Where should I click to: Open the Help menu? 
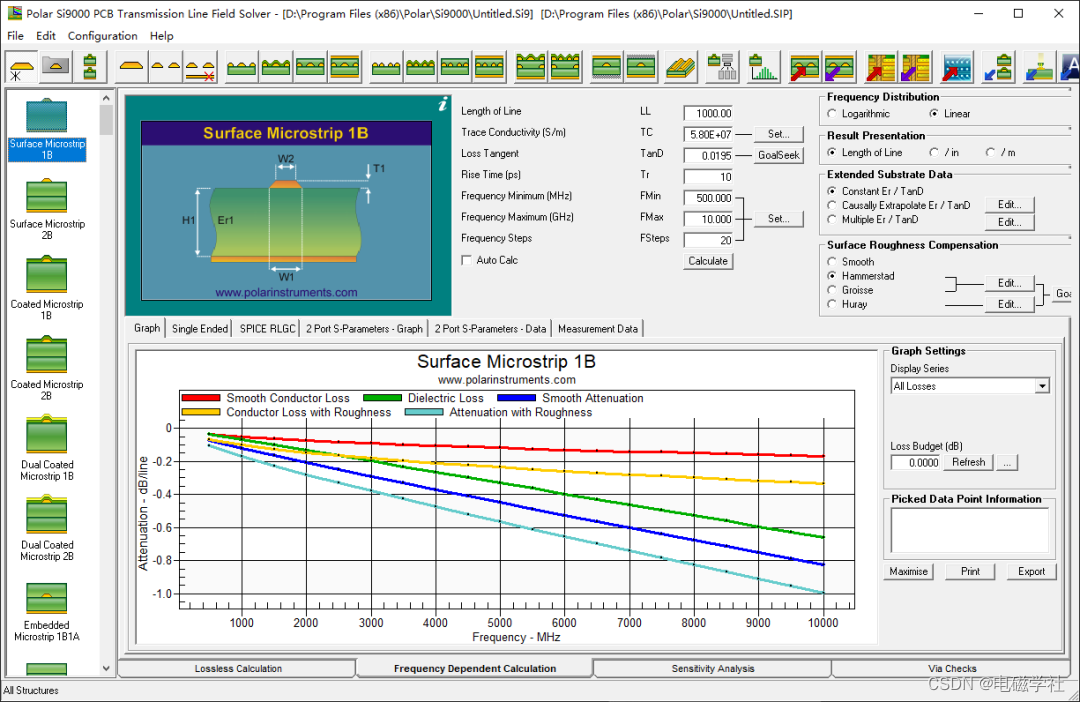tap(162, 36)
